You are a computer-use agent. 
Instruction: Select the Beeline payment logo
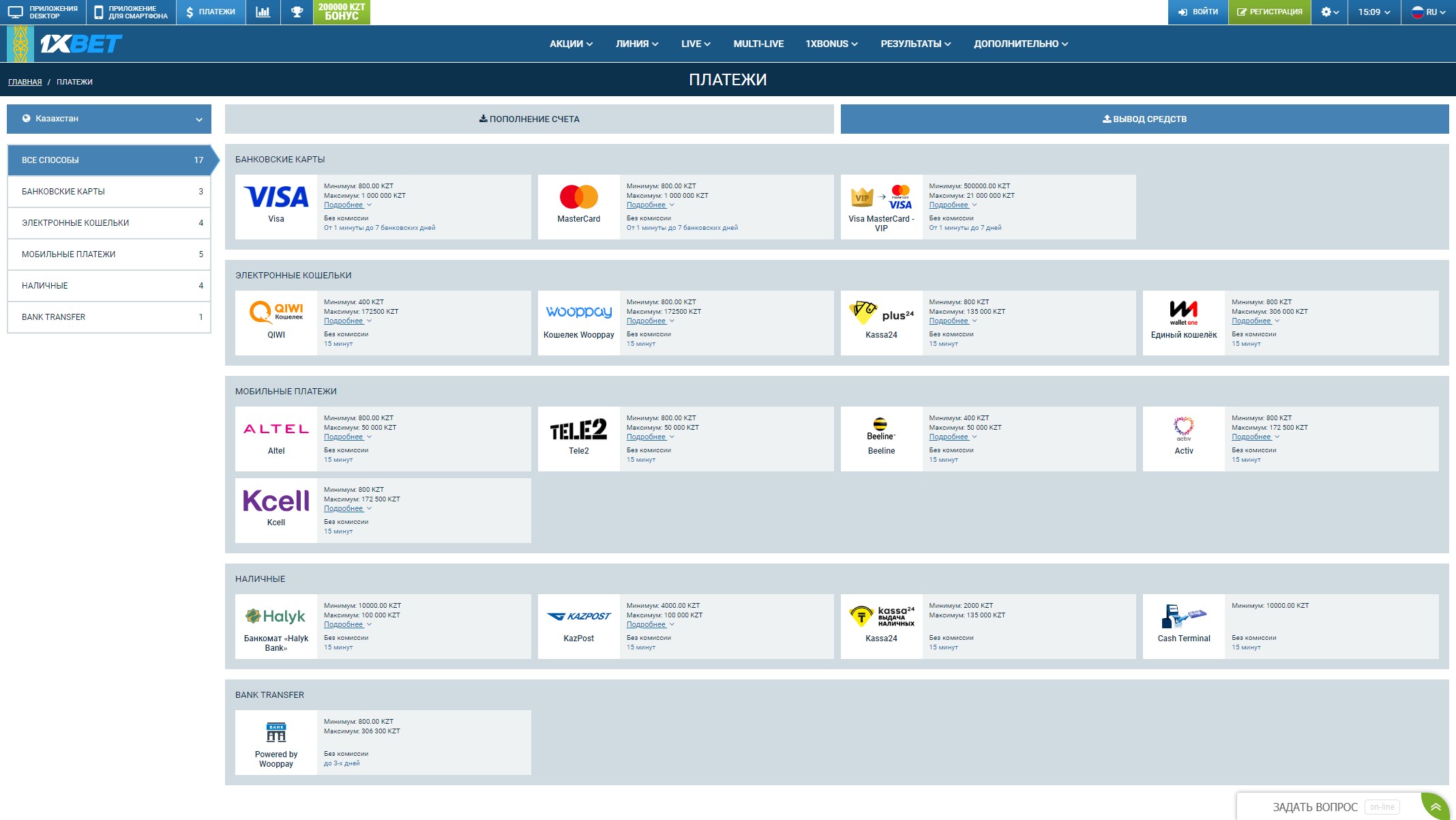point(882,428)
